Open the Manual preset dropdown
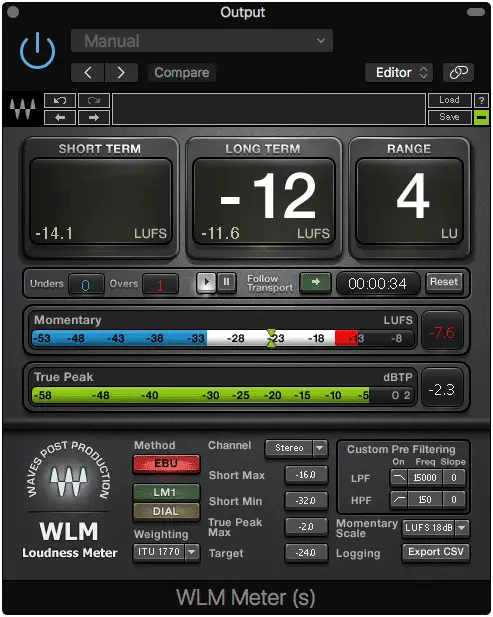The height and width of the screenshot is (617, 493). [202, 41]
